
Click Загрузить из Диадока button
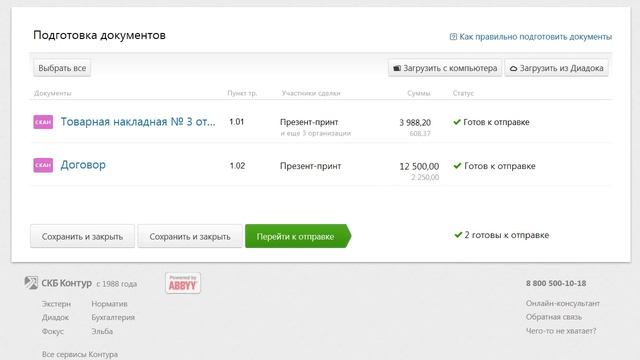point(556,68)
